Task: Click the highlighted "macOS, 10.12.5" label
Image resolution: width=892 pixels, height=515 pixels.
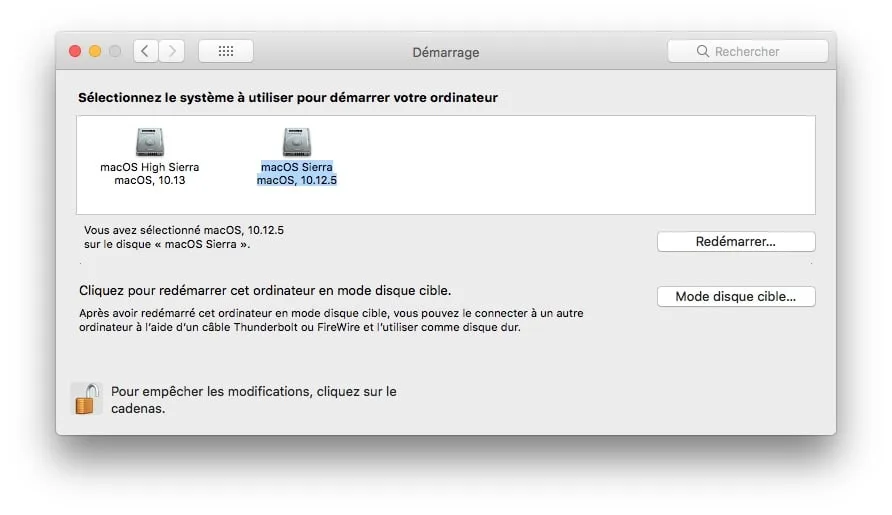Action: [x=296, y=180]
